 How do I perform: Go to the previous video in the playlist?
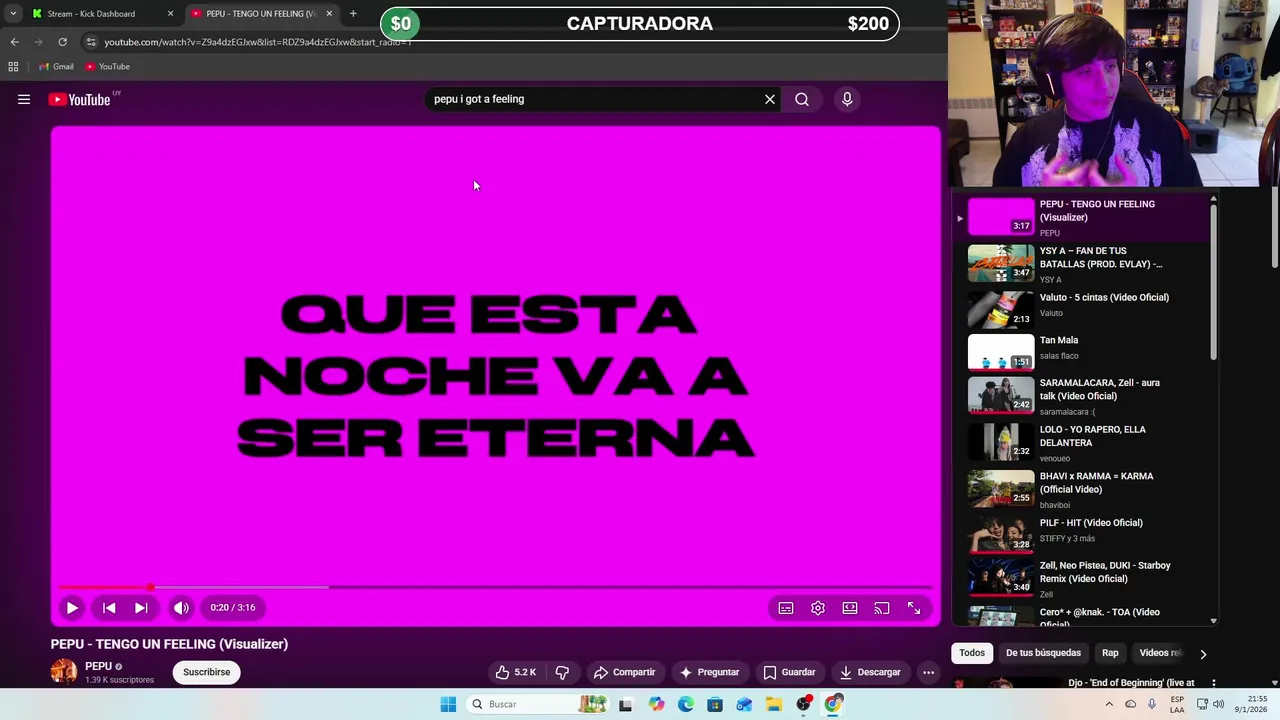109,607
